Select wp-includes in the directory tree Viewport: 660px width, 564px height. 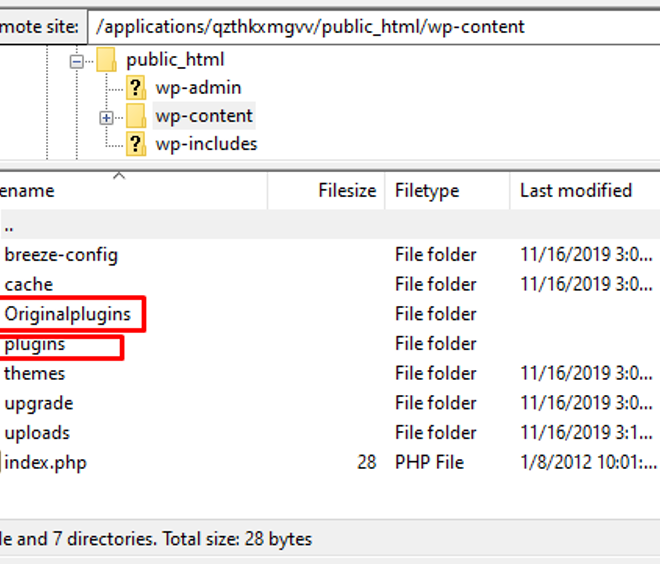point(206,144)
